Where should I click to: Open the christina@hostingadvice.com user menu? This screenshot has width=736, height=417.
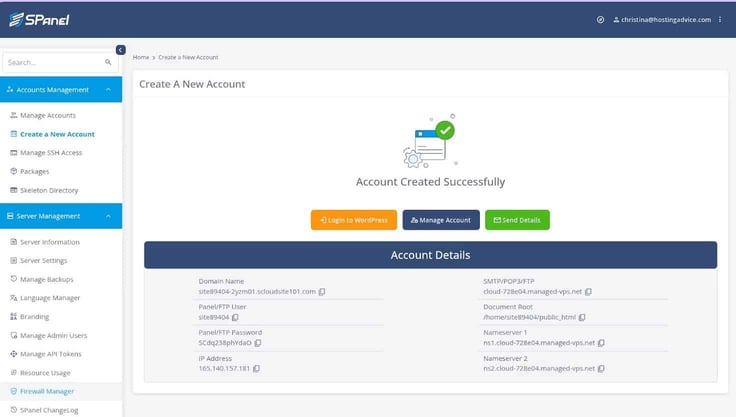662,20
